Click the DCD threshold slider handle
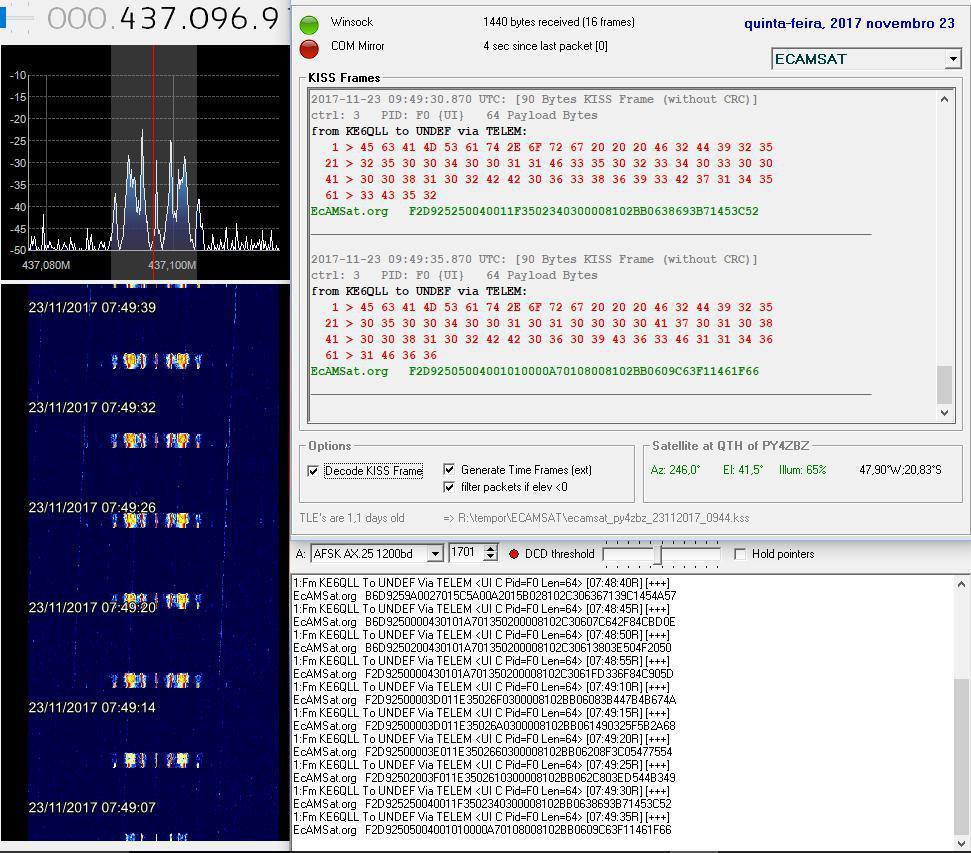971x853 pixels. click(658, 554)
